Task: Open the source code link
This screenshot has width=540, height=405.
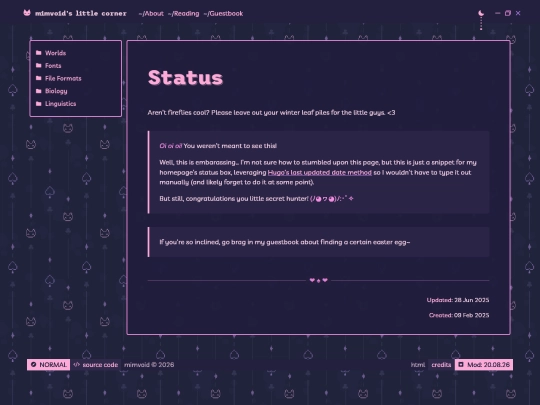Action: pyautogui.click(x=100, y=365)
